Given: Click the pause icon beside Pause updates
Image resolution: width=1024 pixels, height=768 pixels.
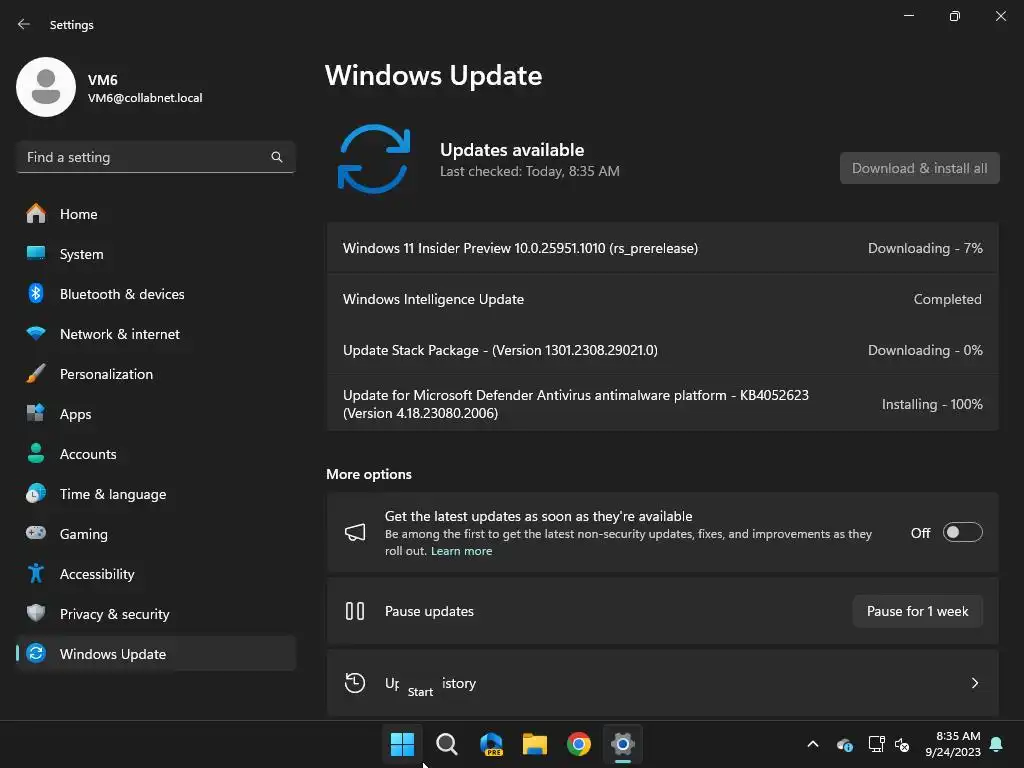Looking at the screenshot, I should 355,611.
